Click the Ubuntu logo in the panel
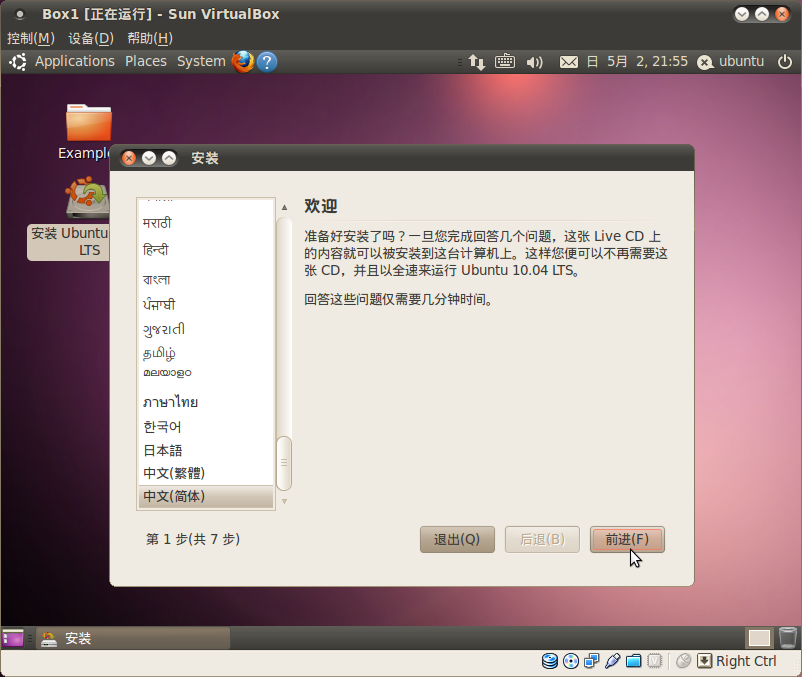 click(18, 62)
